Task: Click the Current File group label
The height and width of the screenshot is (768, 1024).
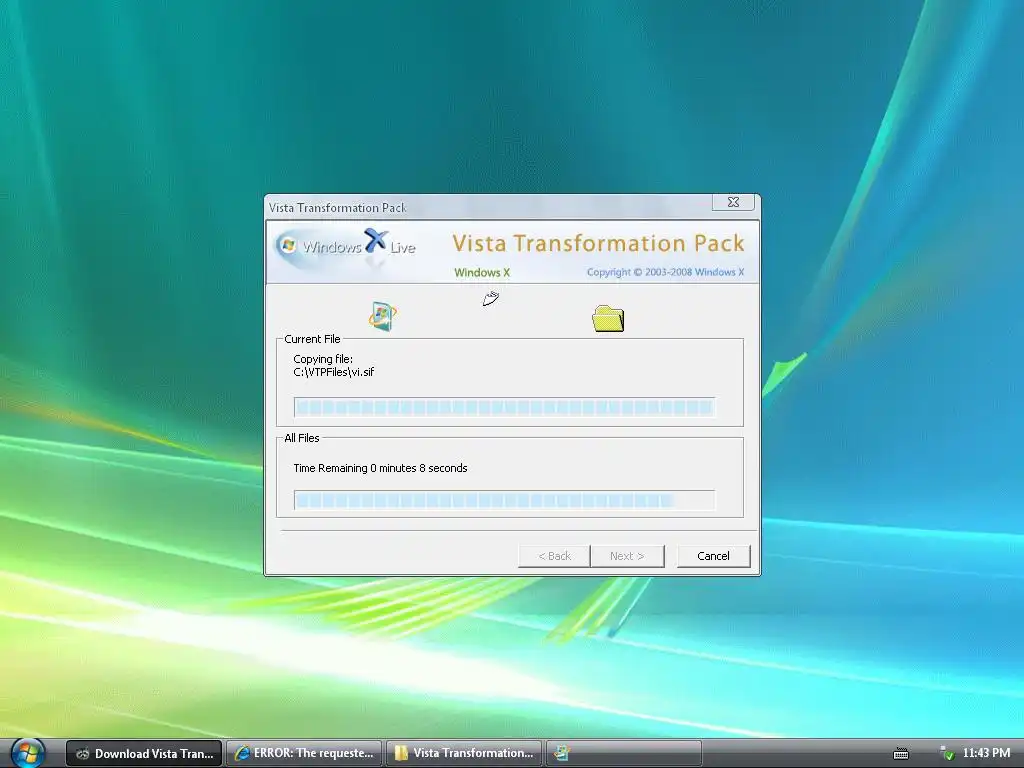Action: click(312, 339)
